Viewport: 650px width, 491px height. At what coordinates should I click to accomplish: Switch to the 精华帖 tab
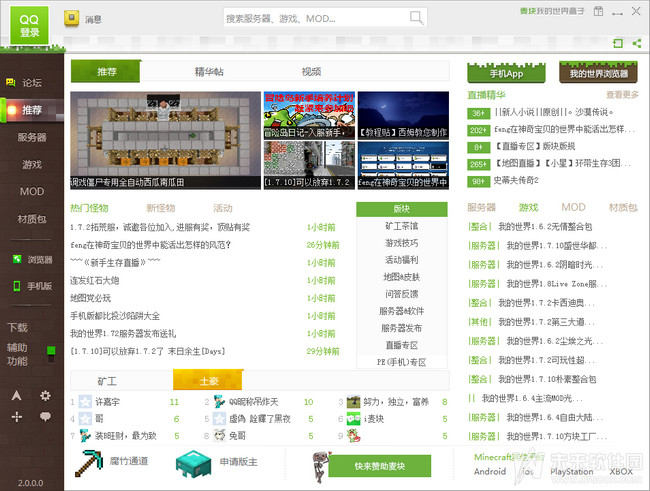coord(209,72)
